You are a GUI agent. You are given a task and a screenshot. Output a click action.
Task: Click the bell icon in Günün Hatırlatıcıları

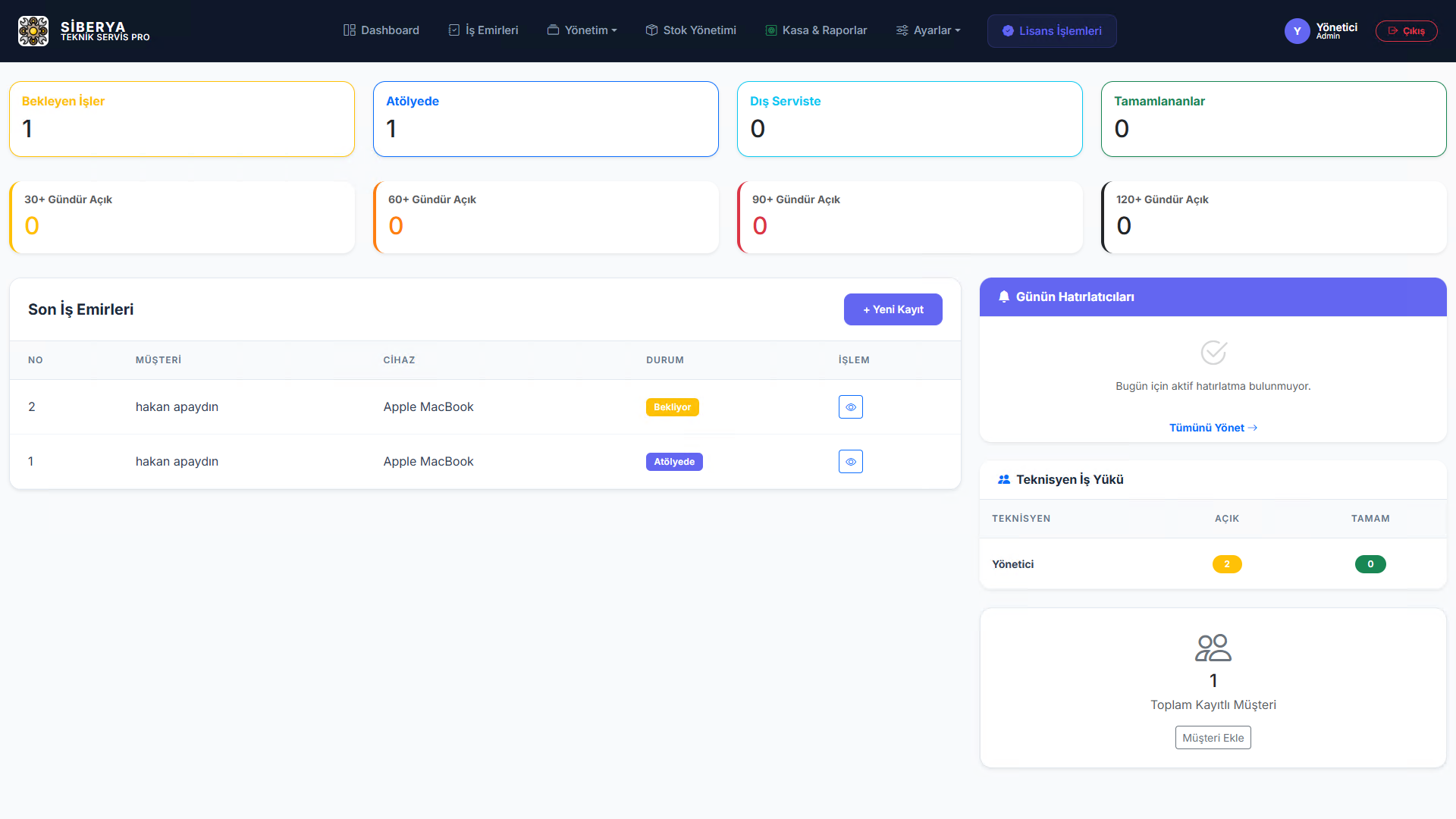[1003, 297]
